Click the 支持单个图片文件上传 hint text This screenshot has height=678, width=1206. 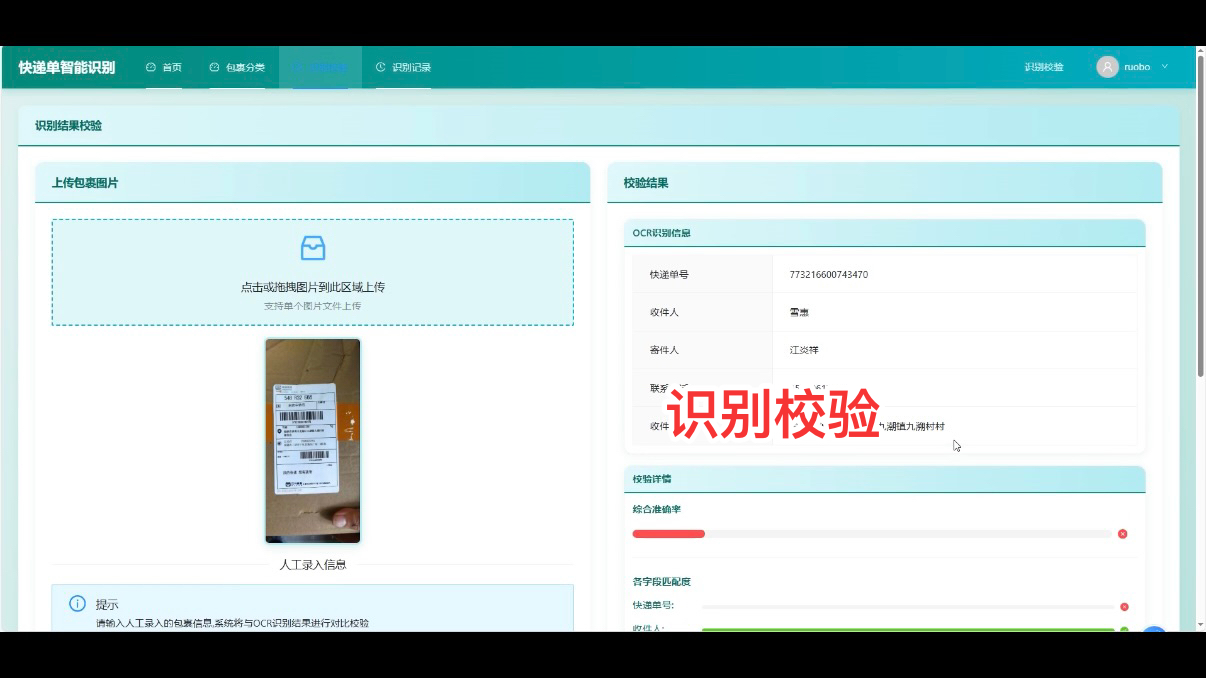click(x=313, y=306)
